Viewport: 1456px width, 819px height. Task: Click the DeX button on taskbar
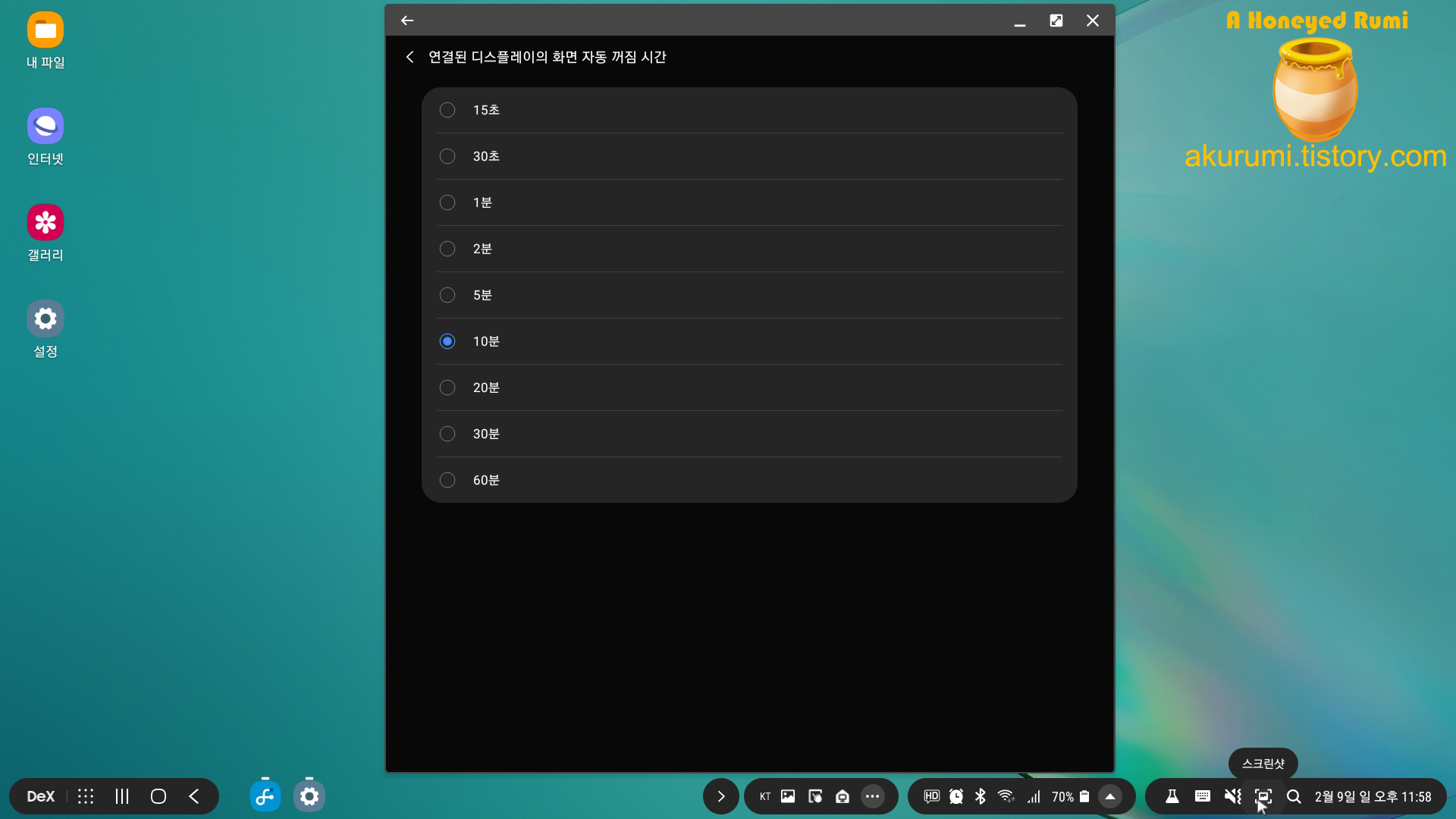coord(40,796)
